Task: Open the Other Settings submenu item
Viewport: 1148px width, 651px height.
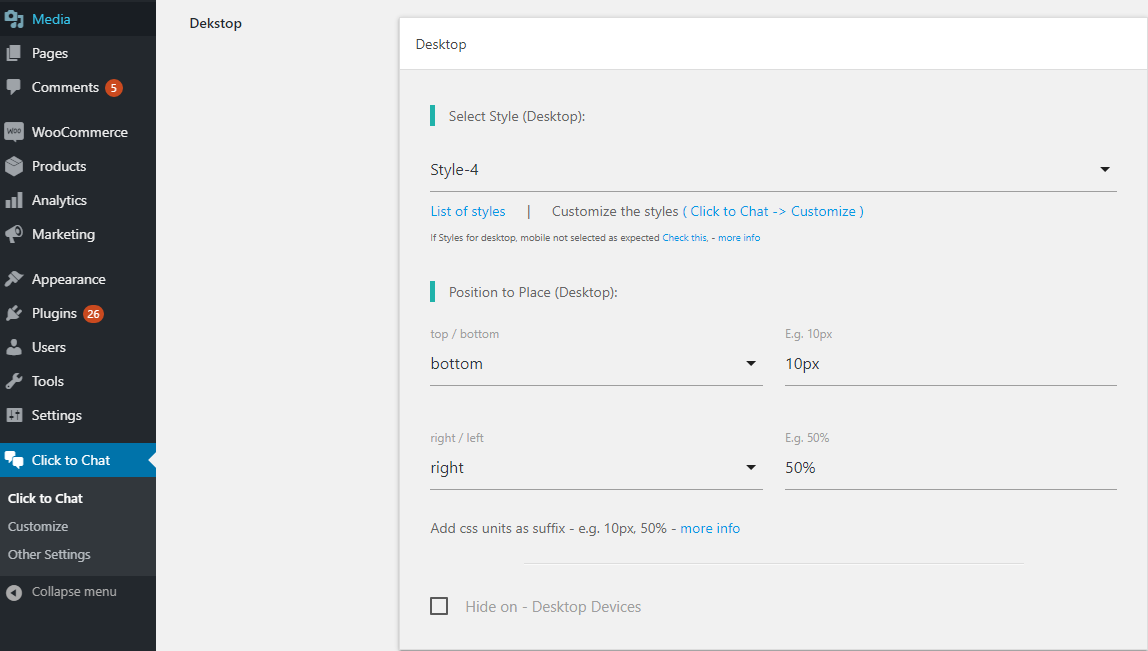Action: click(x=49, y=554)
